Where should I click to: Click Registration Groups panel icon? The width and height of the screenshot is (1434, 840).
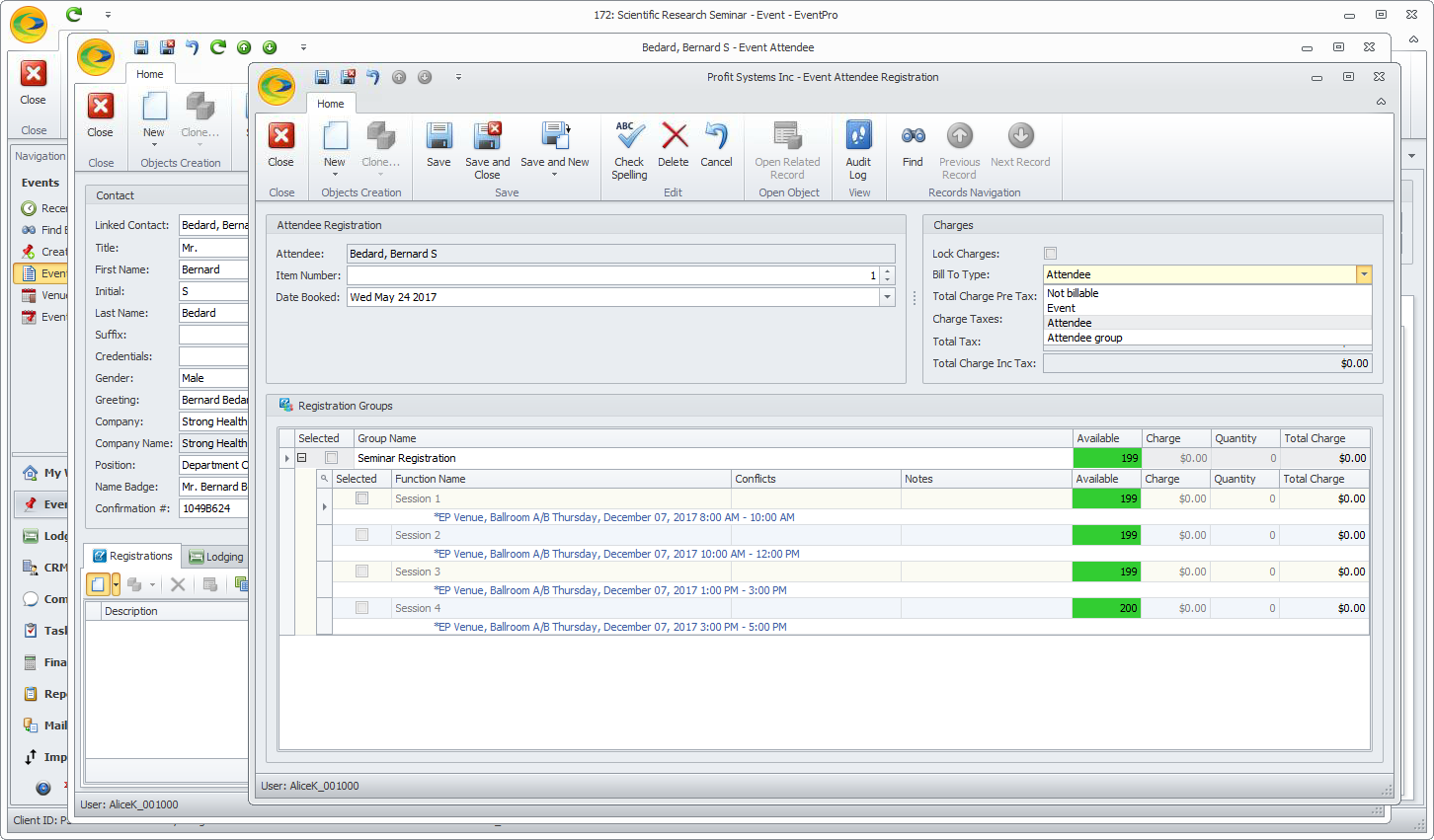coord(286,405)
